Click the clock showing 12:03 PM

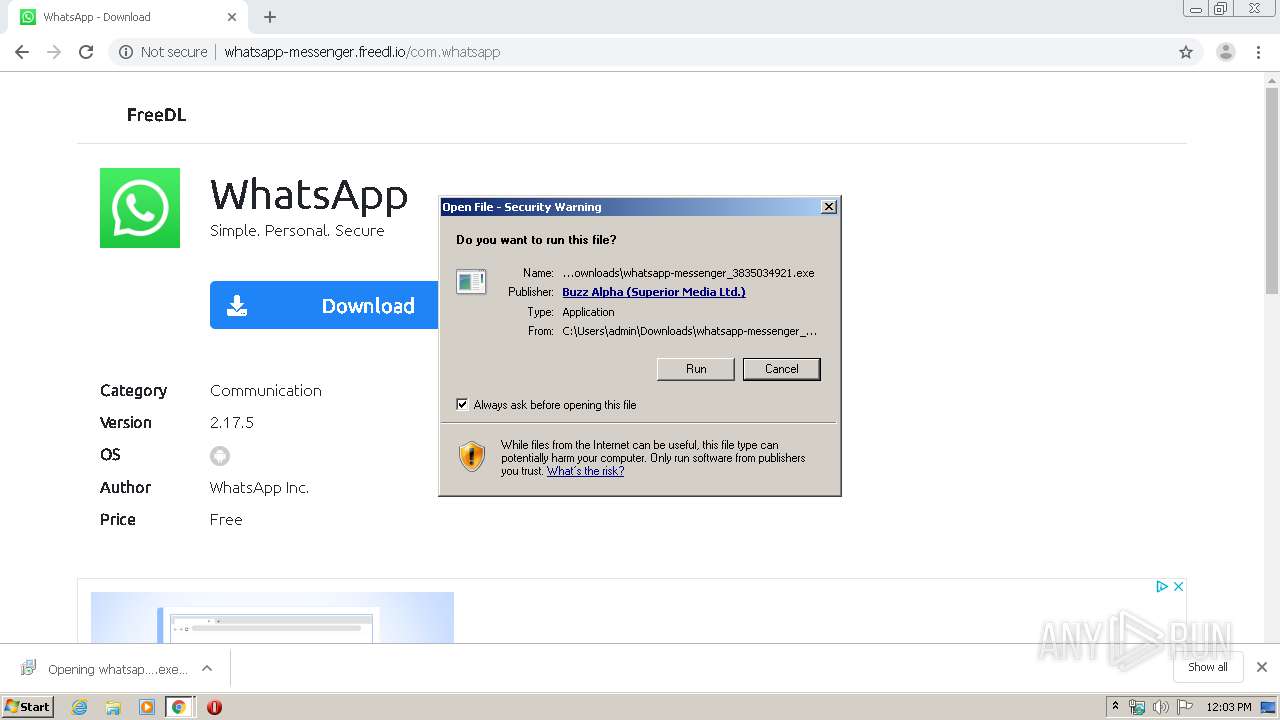(x=1229, y=707)
